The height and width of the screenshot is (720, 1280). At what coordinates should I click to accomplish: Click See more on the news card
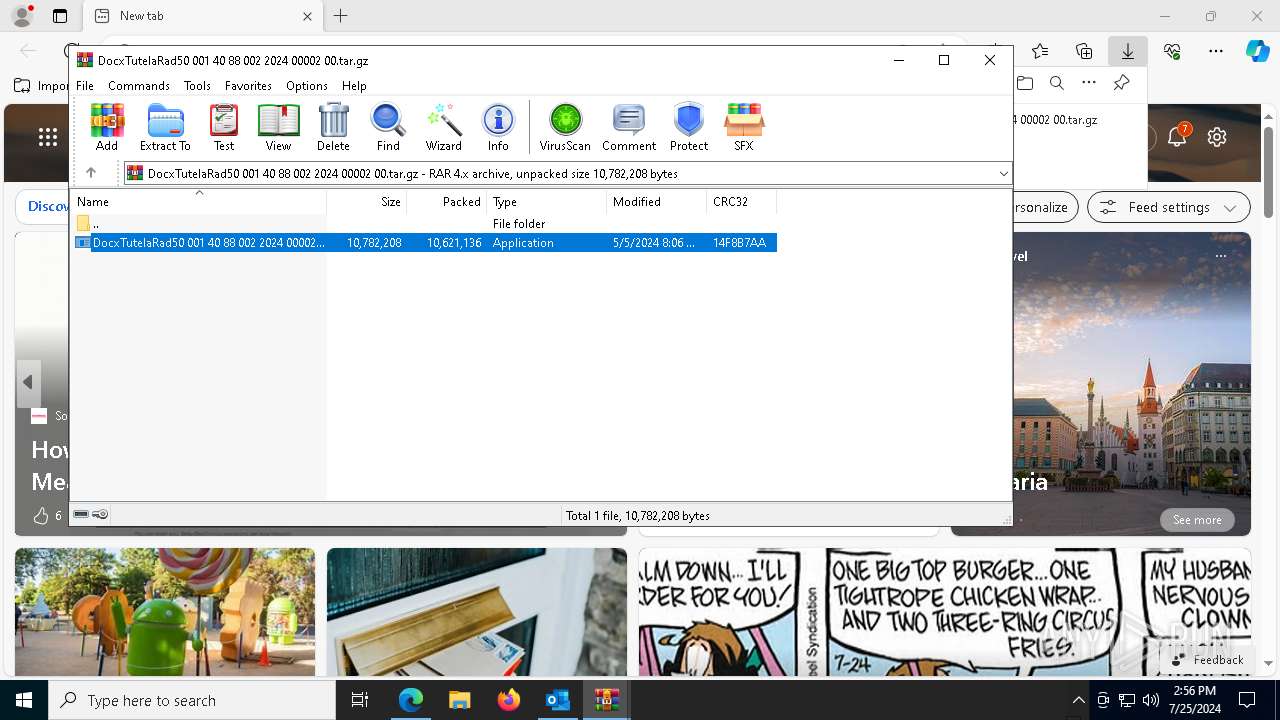click(x=1197, y=520)
